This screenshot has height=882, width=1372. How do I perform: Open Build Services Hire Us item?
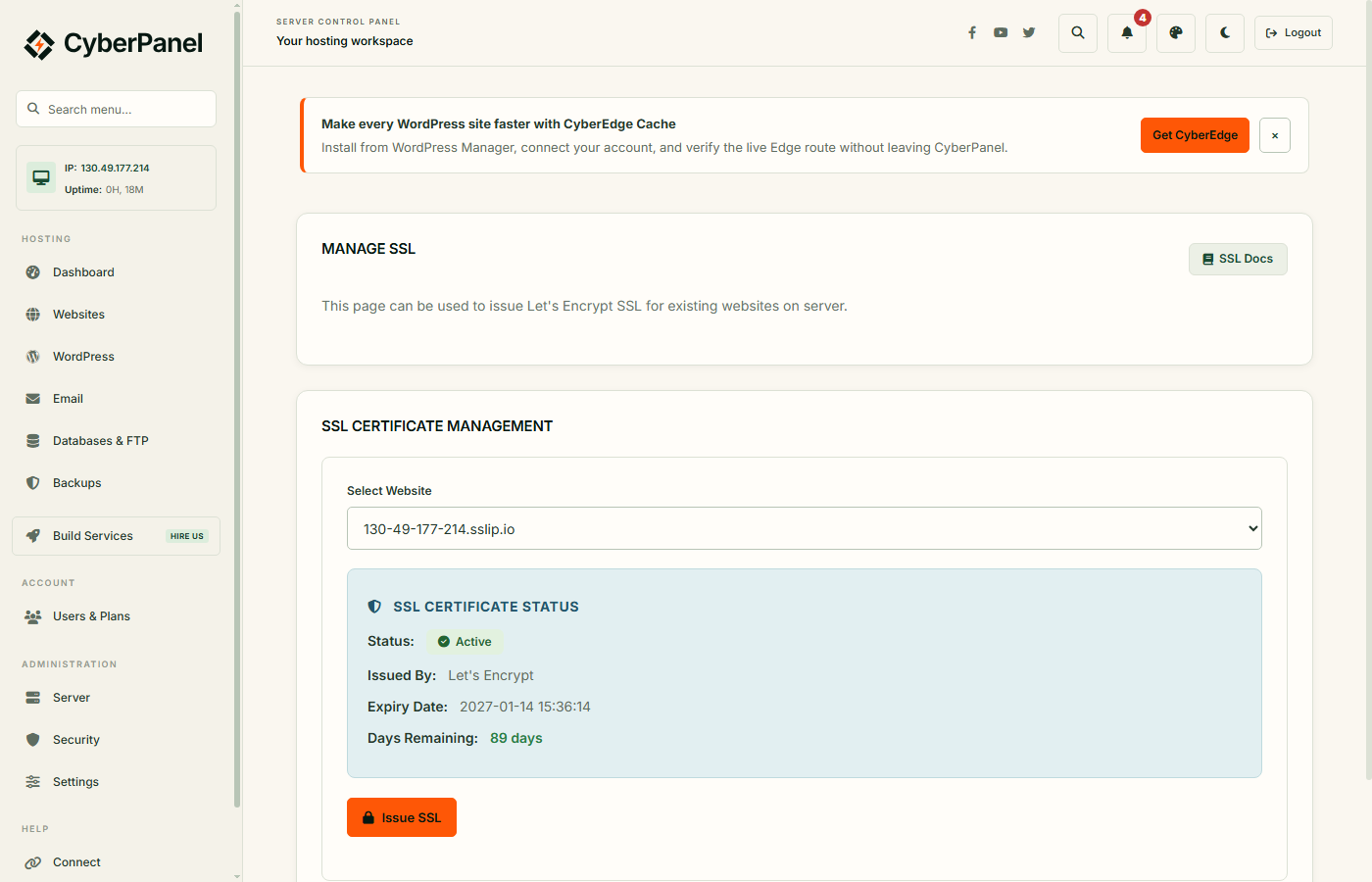[116, 536]
